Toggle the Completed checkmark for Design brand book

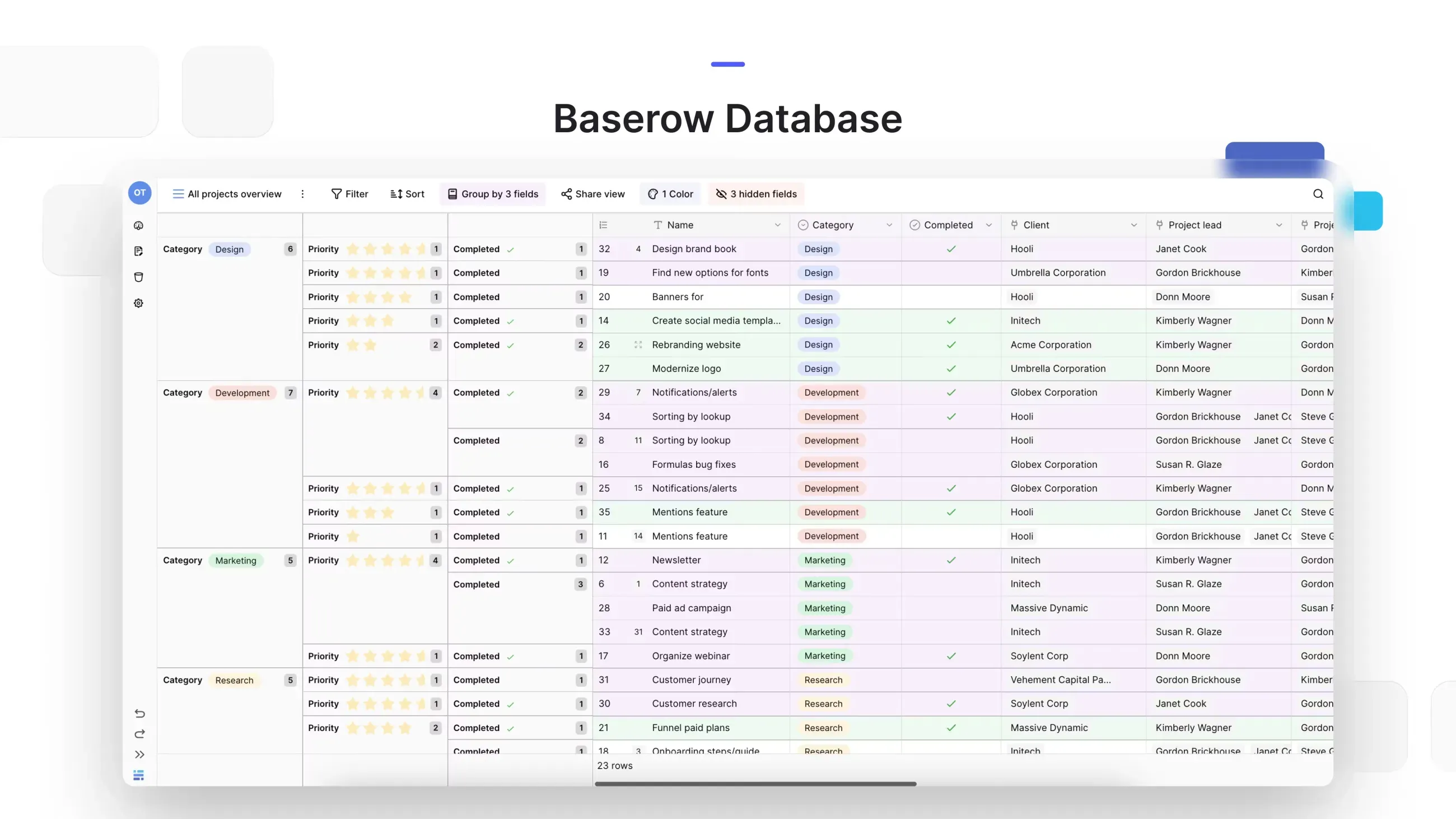click(x=950, y=249)
